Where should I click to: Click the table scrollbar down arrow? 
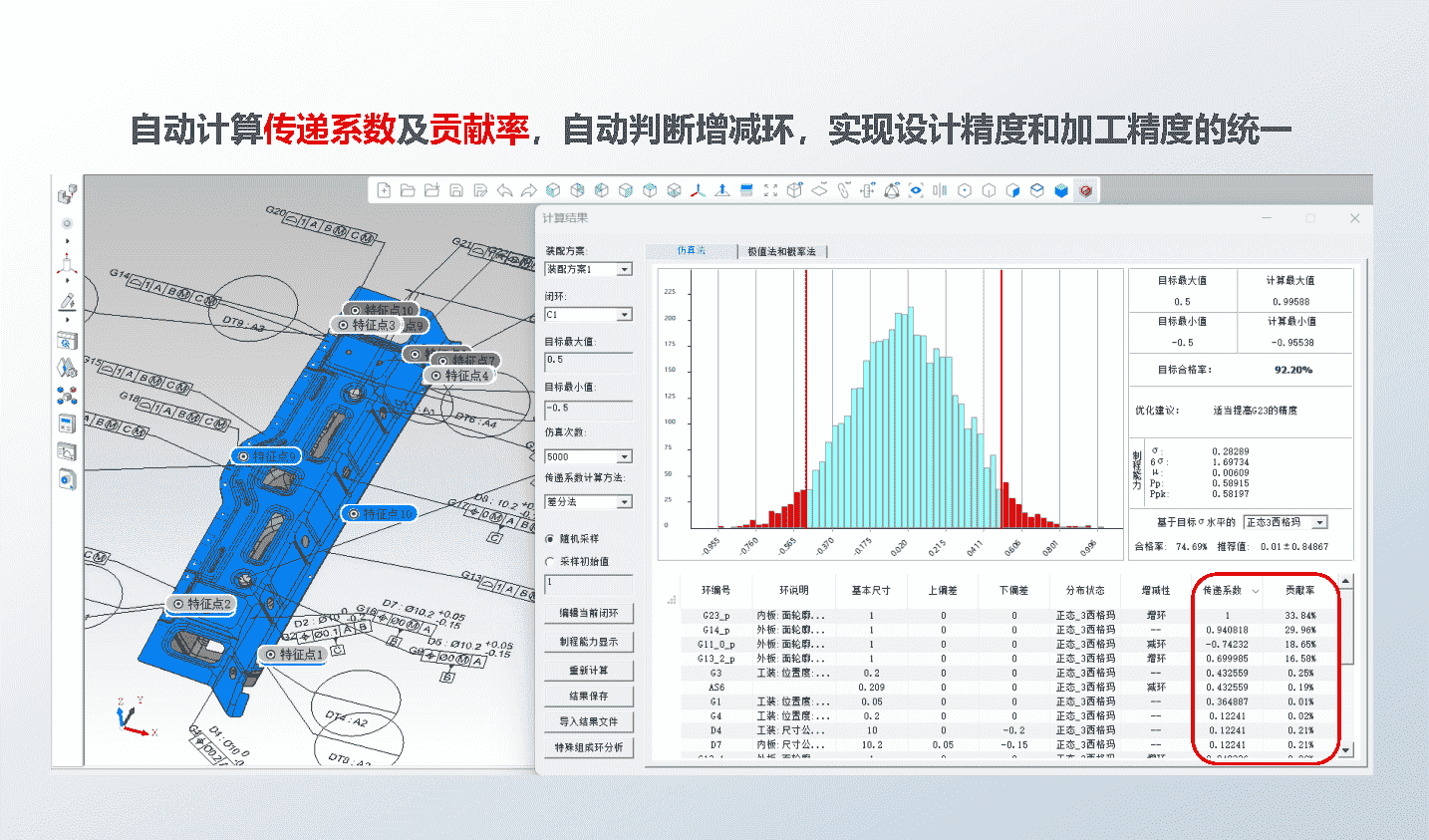(x=1346, y=750)
